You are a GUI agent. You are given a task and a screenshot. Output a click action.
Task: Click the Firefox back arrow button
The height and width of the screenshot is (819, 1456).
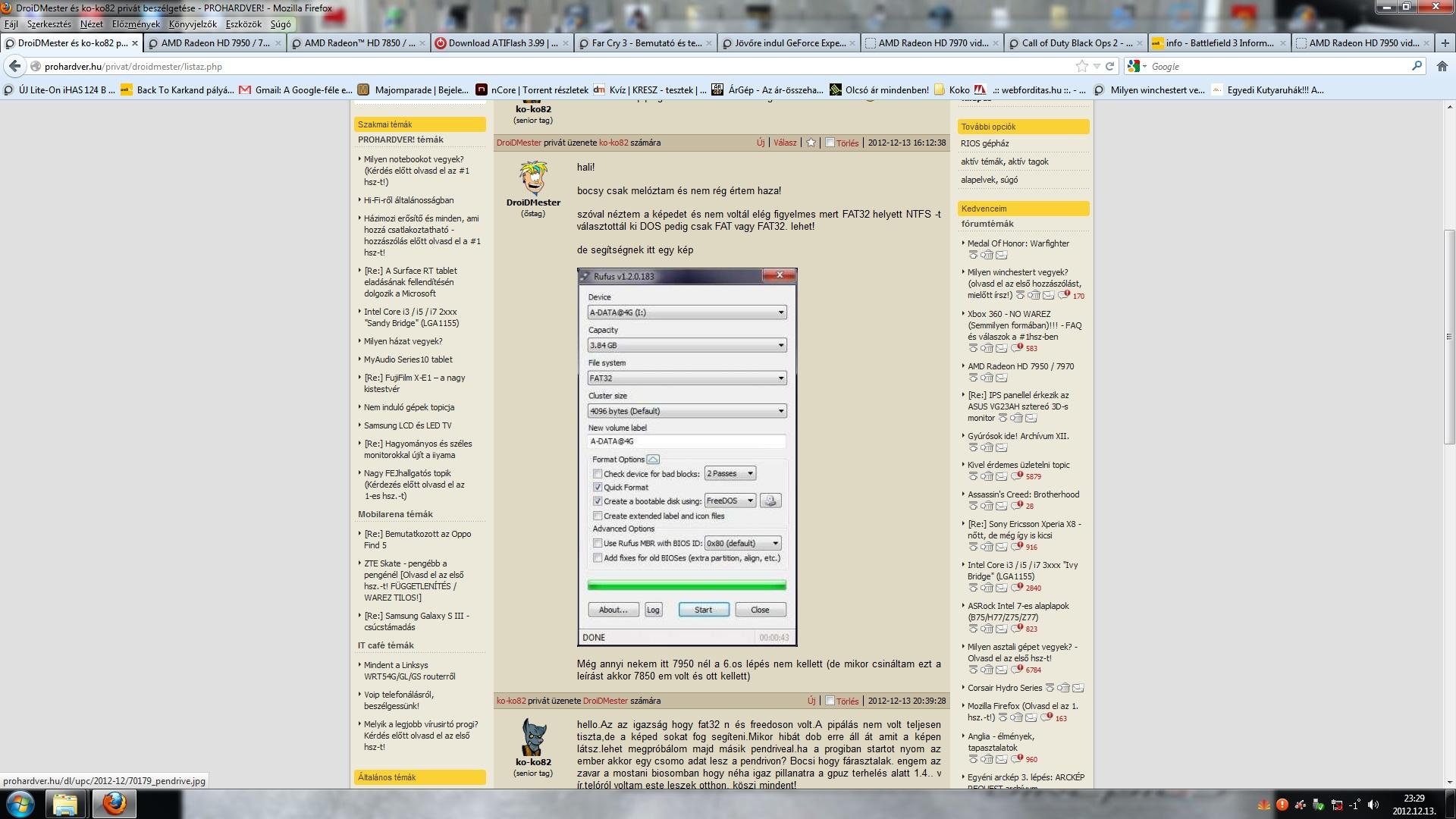[x=15, y=67]
